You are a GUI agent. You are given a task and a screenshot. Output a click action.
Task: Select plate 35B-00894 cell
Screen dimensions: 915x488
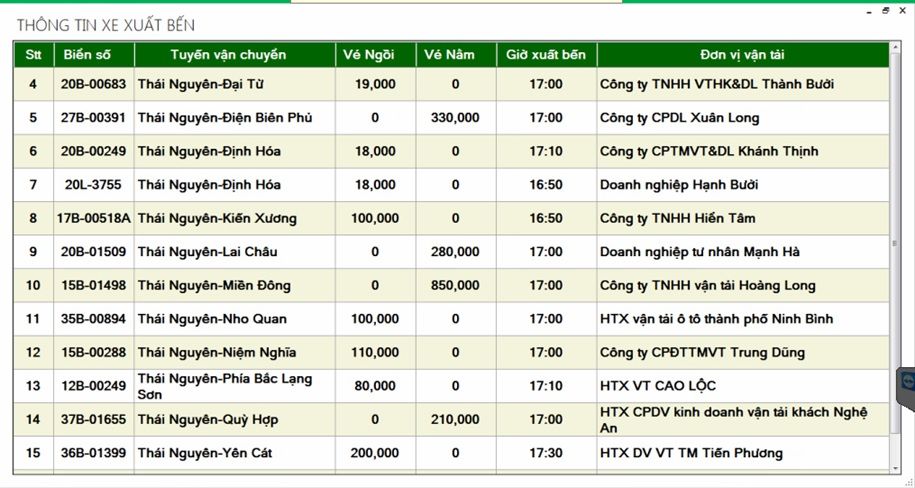(x=93, y=319)
